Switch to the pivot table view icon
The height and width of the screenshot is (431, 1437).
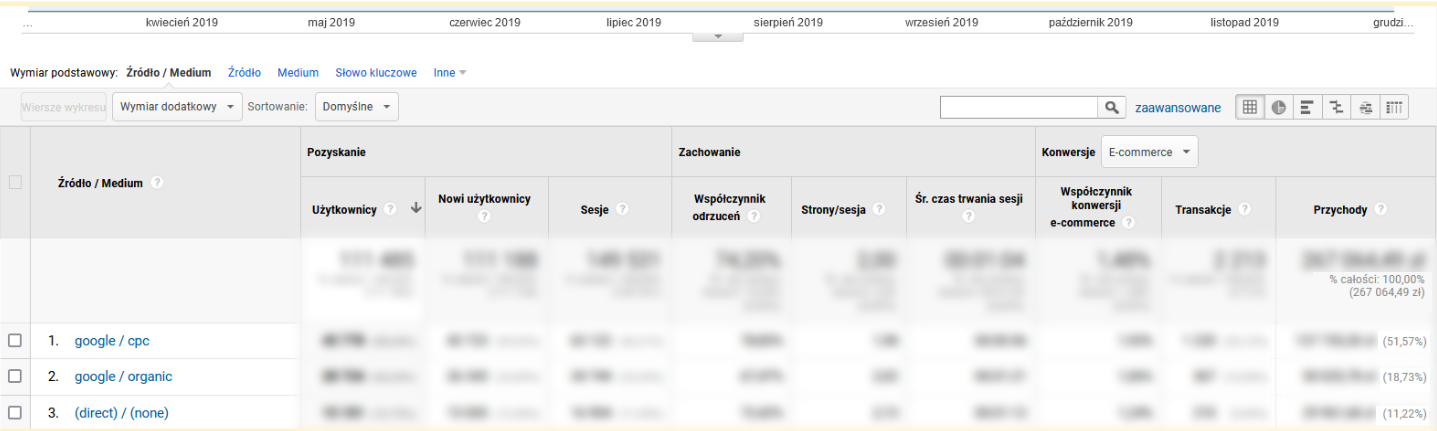(1395, 107)
